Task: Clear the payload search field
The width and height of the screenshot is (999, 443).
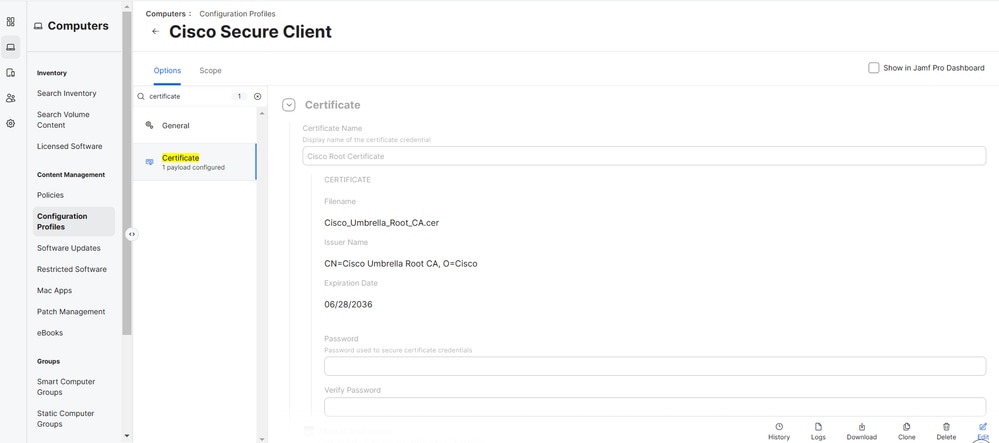Action: [257, 97]
